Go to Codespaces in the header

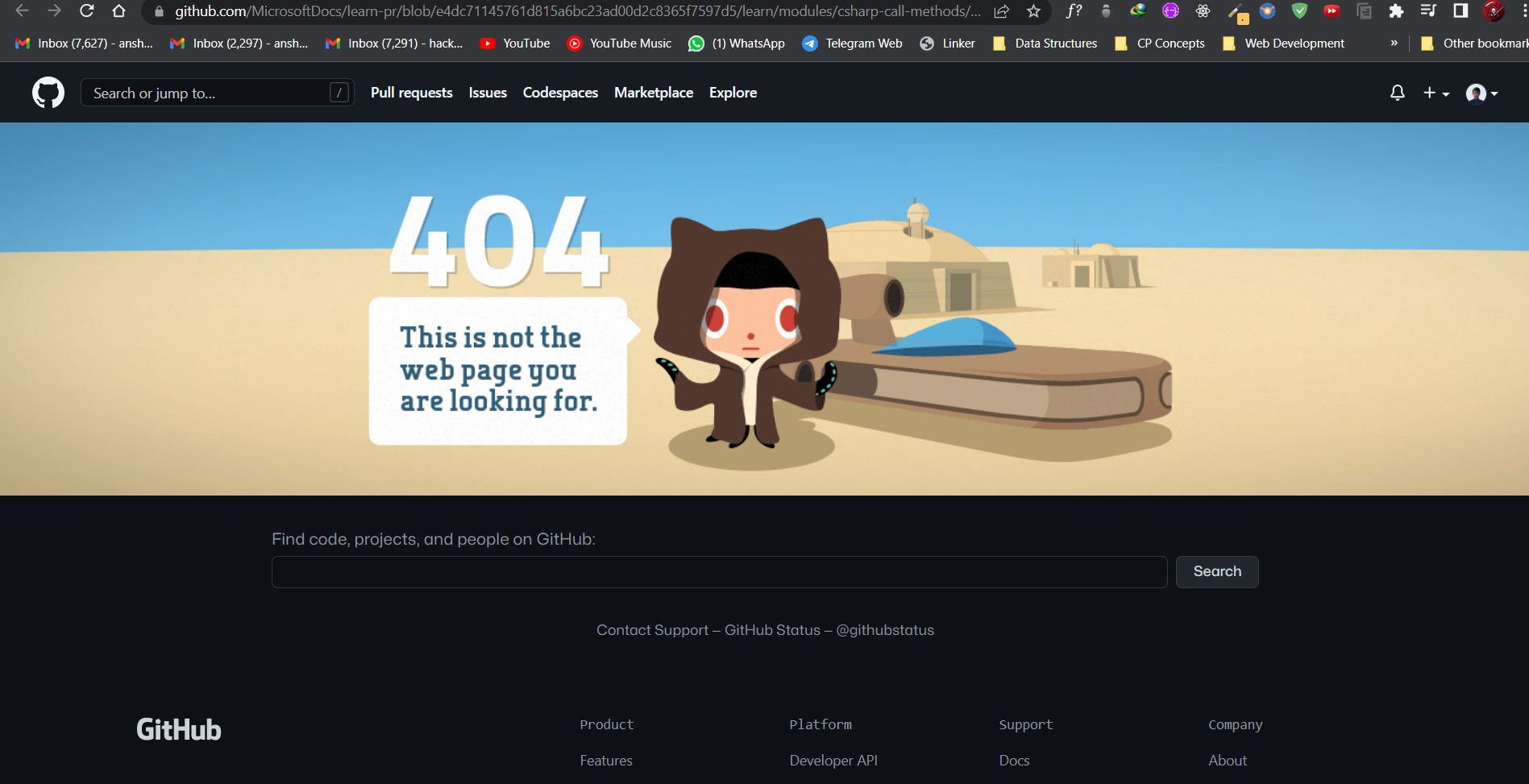560,93
